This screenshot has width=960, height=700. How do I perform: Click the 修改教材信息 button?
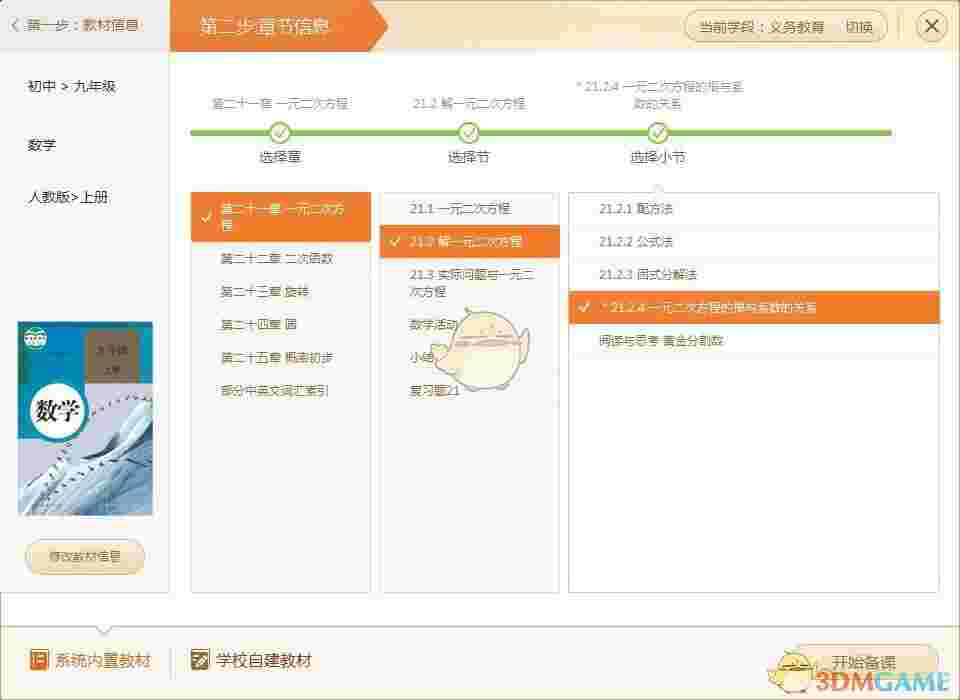(x=84, y=557)
